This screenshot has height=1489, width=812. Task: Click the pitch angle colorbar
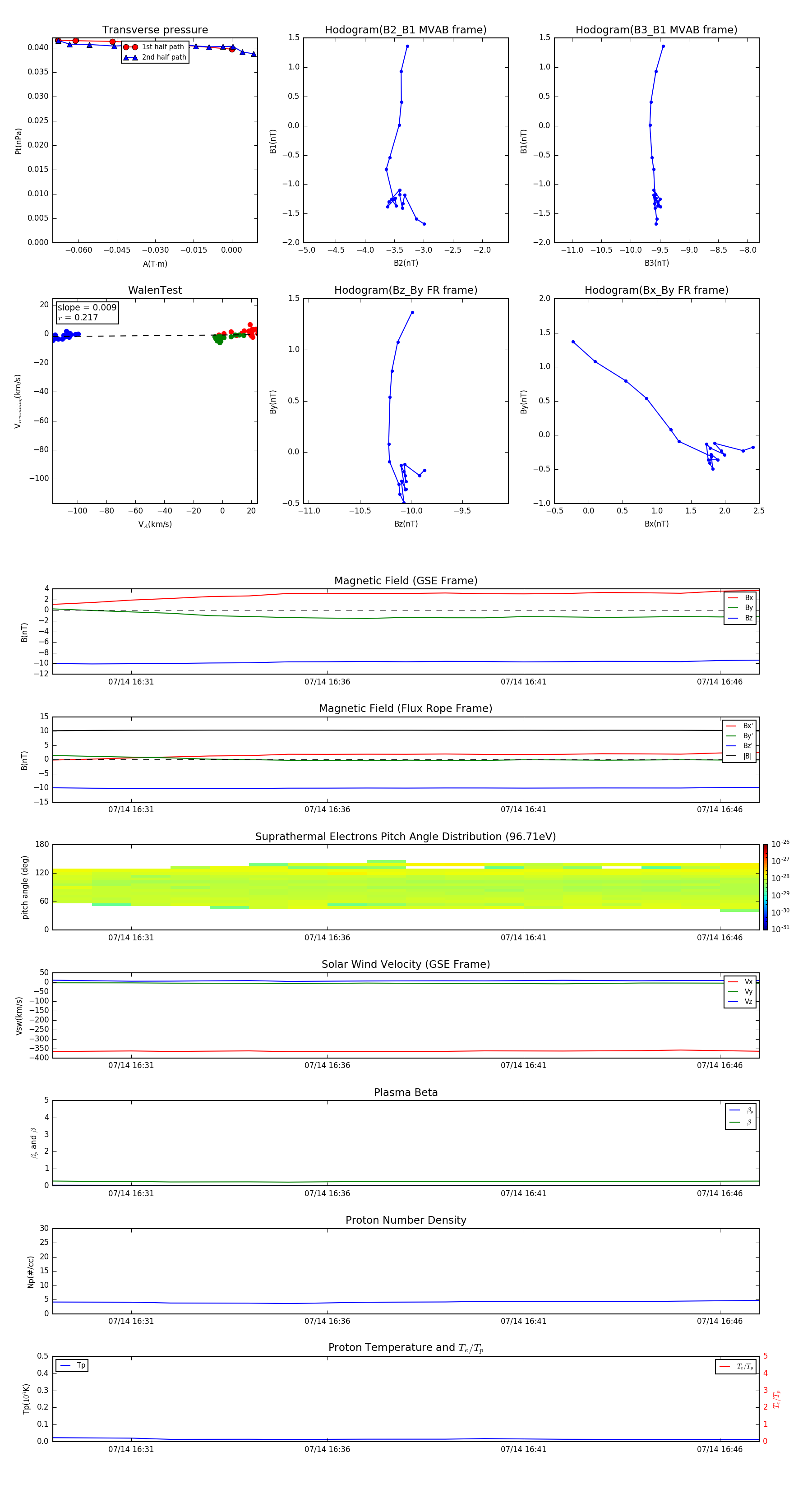tap(765, 887)
